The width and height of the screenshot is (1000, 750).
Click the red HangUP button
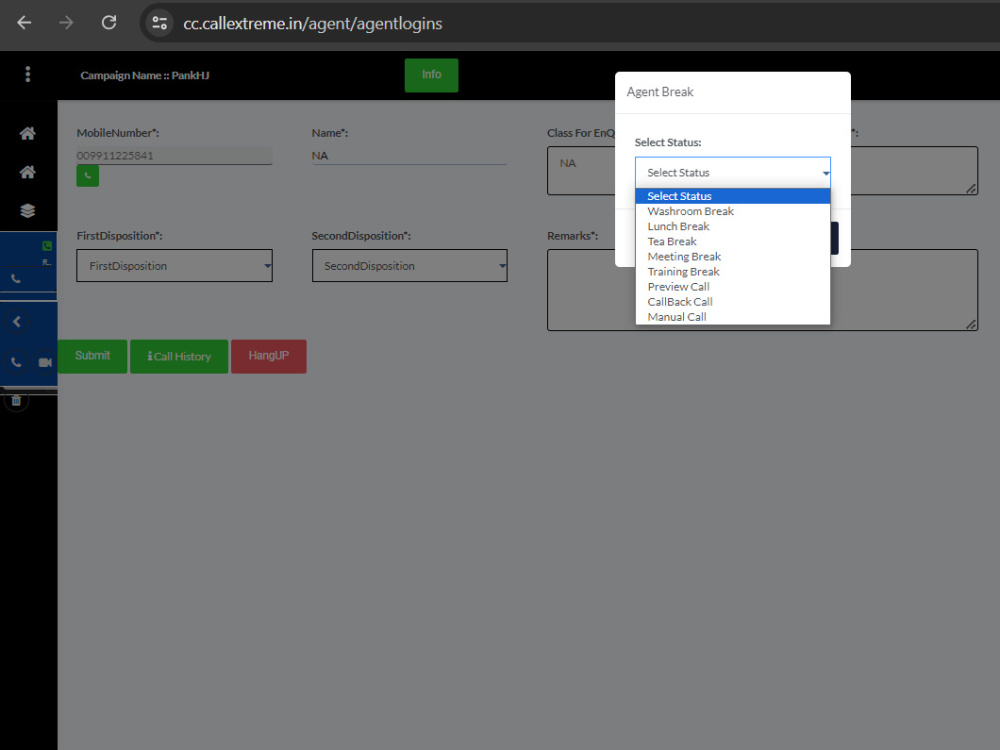coord(268,356)
